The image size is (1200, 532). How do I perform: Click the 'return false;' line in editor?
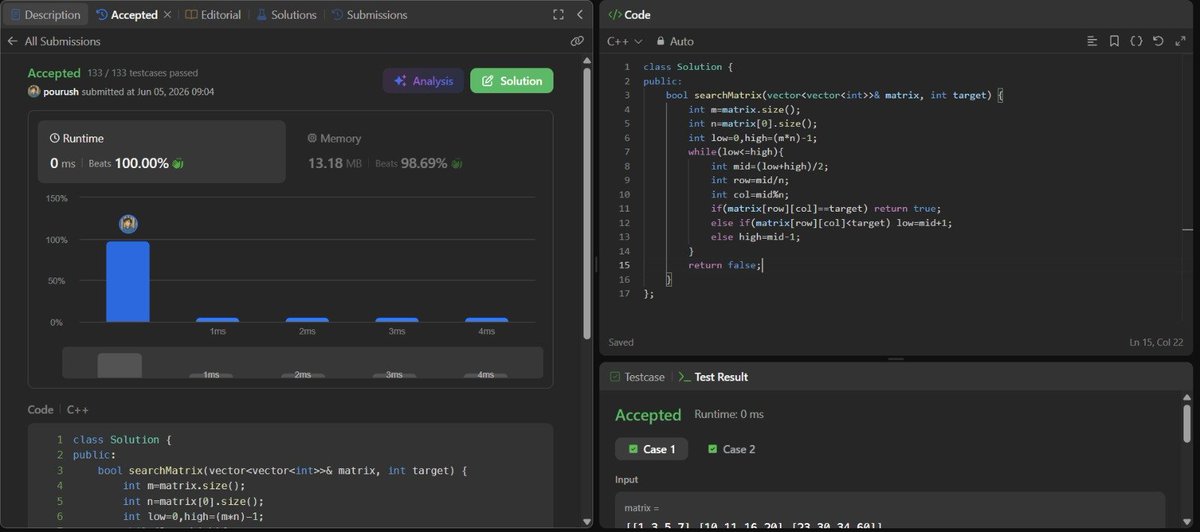point(725,265)
